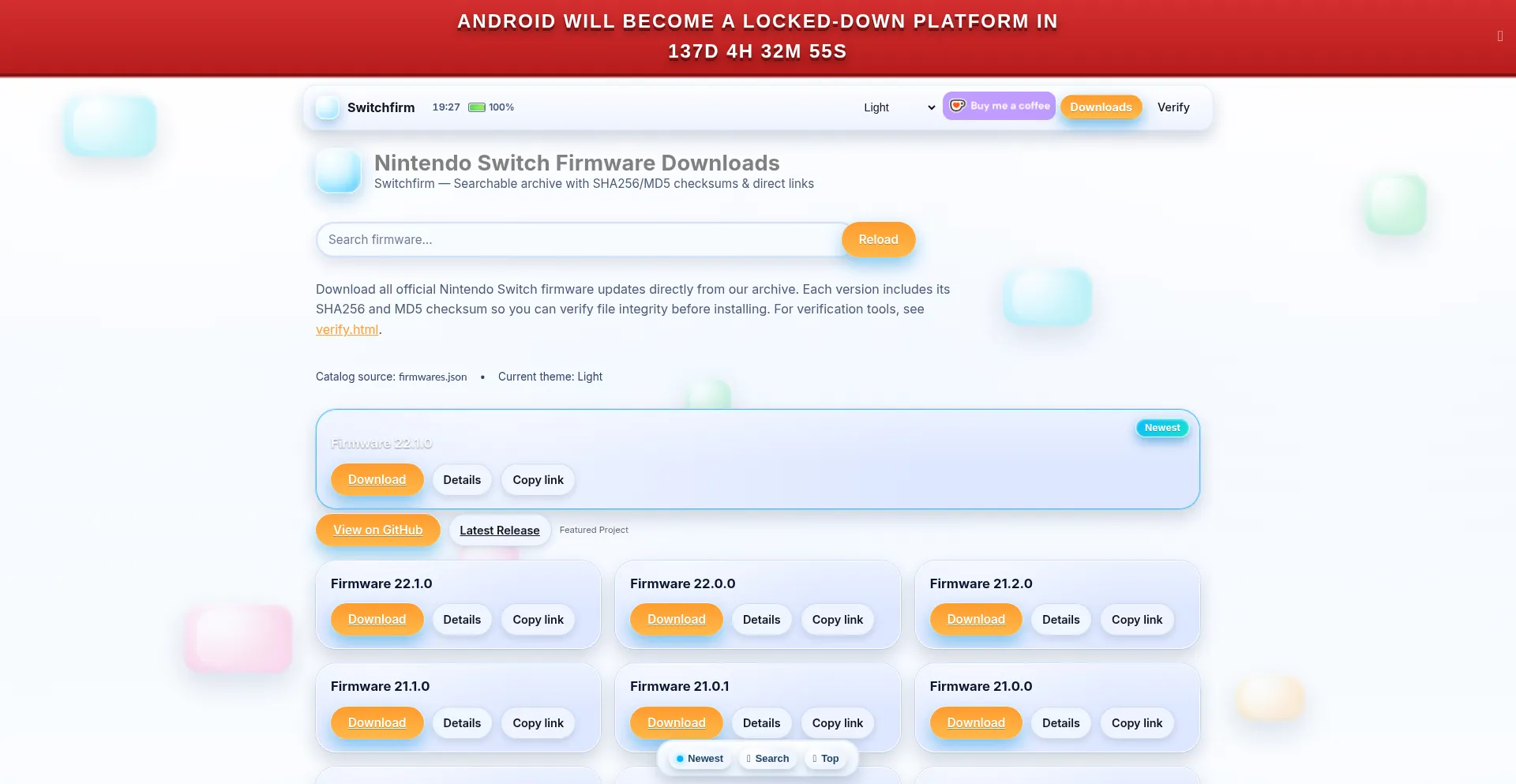Open Details for Firmware 21.0.0

1060,723
